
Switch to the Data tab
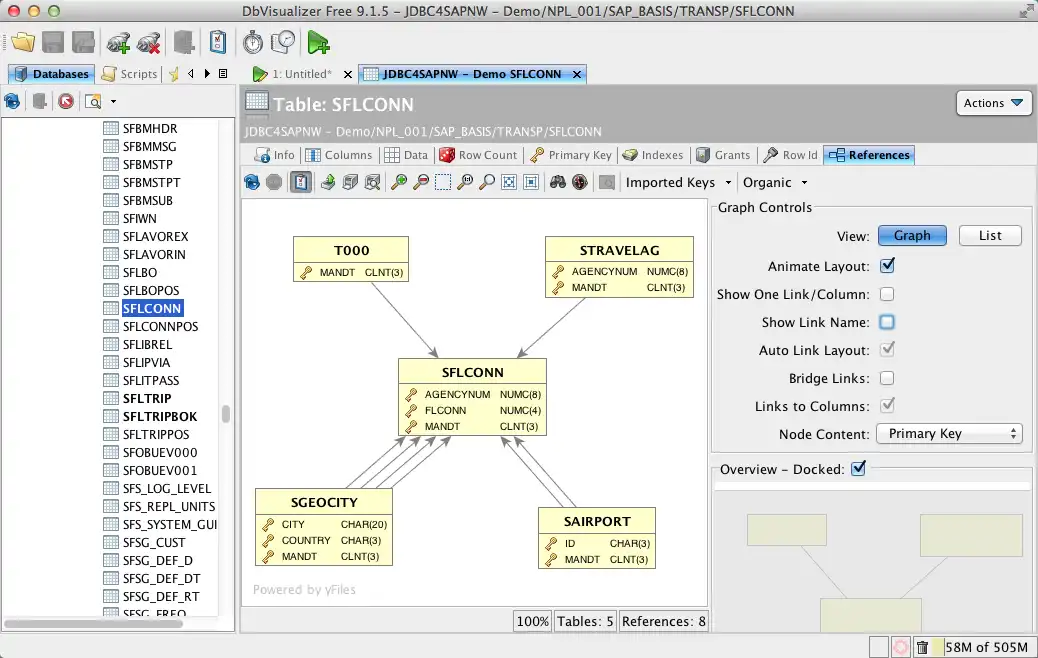tap(406, 155)
